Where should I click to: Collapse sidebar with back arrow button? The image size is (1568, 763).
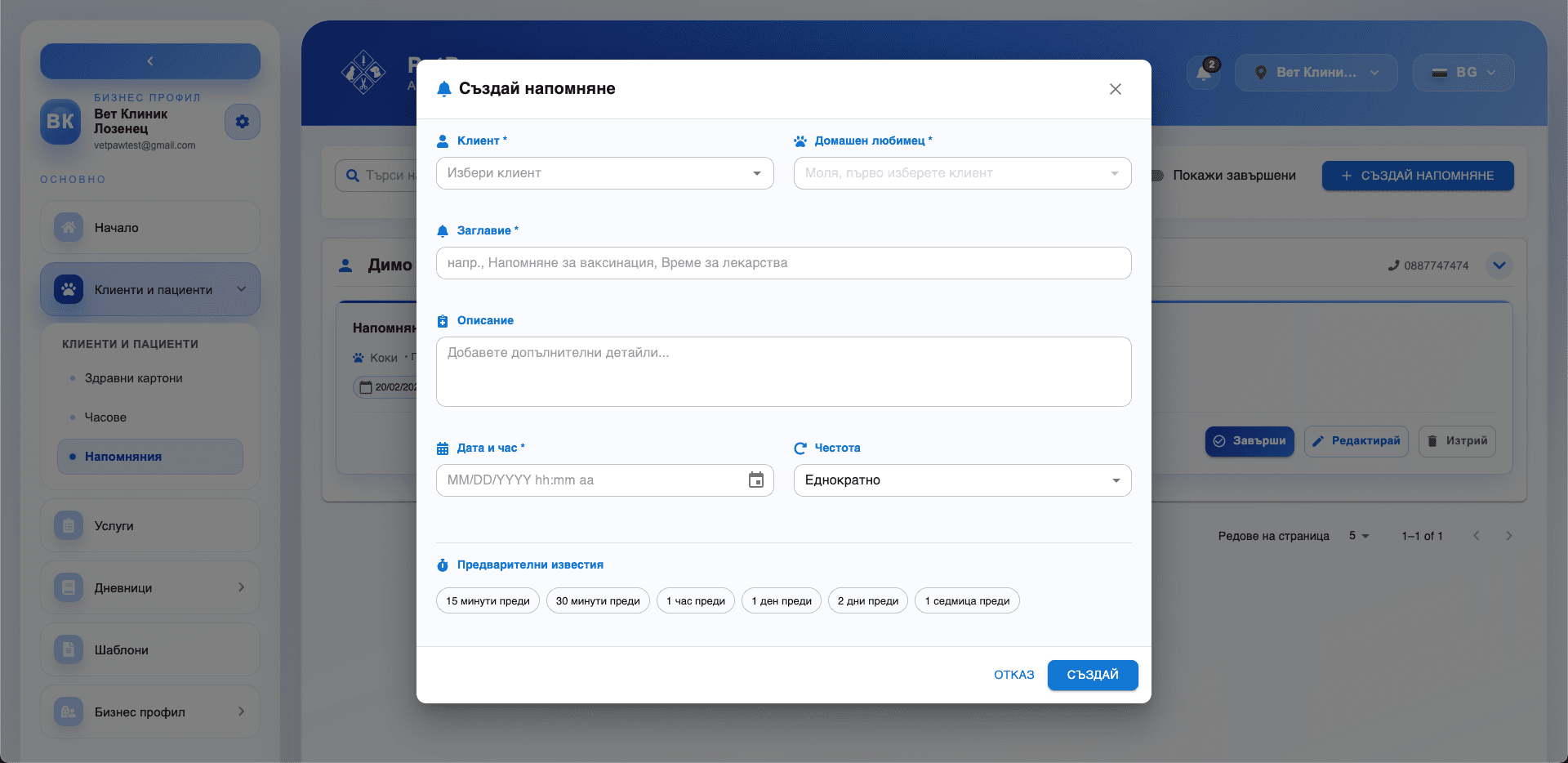pyautogui.click(x=150, y=61)
